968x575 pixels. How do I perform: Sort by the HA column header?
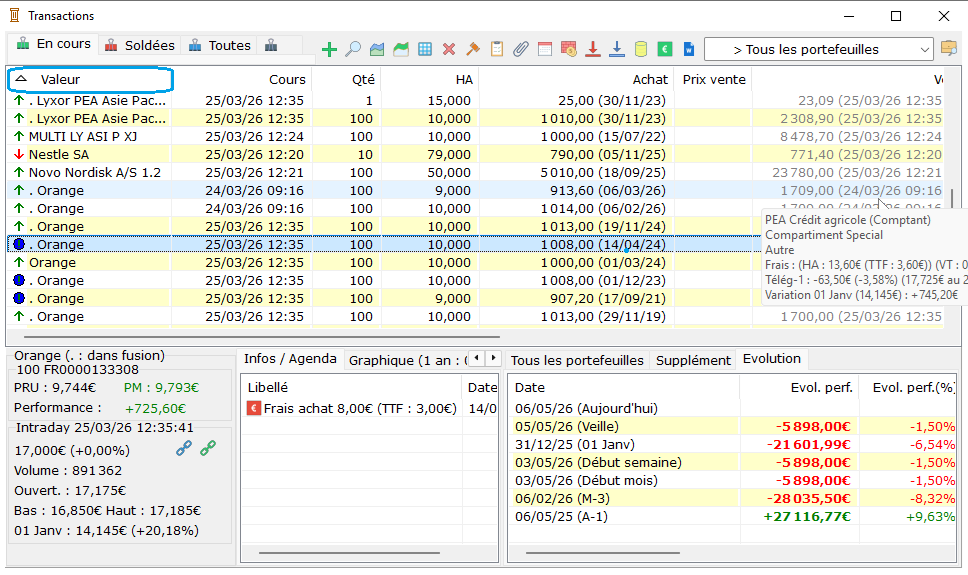[430, 79]
